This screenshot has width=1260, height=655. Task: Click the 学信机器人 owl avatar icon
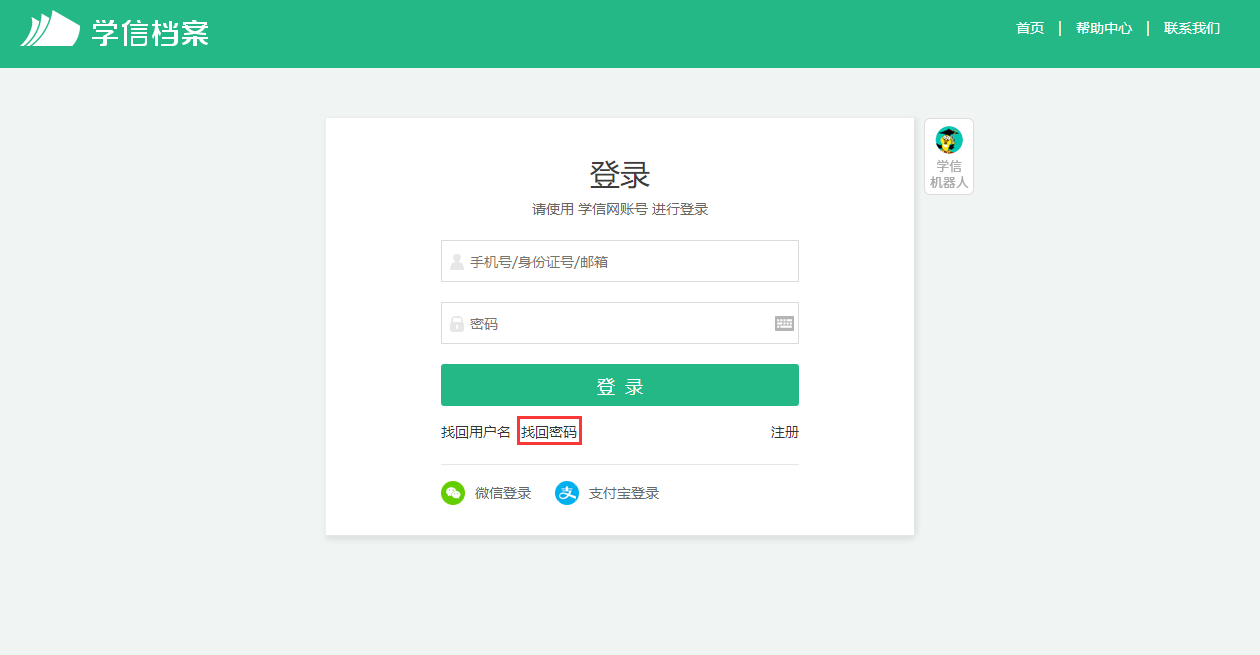[x=949, y=140]
